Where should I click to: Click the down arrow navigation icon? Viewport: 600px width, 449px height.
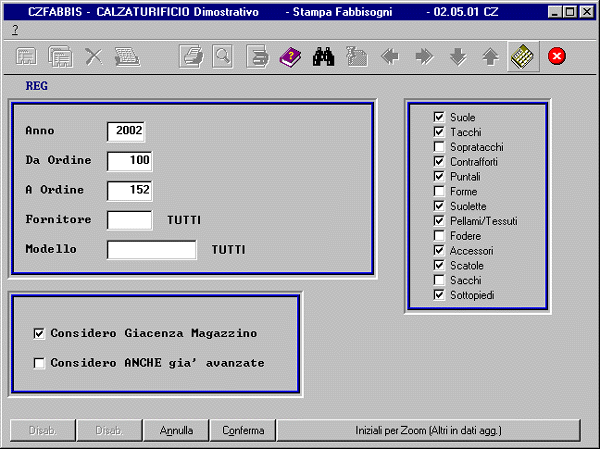tap(458, 57)
